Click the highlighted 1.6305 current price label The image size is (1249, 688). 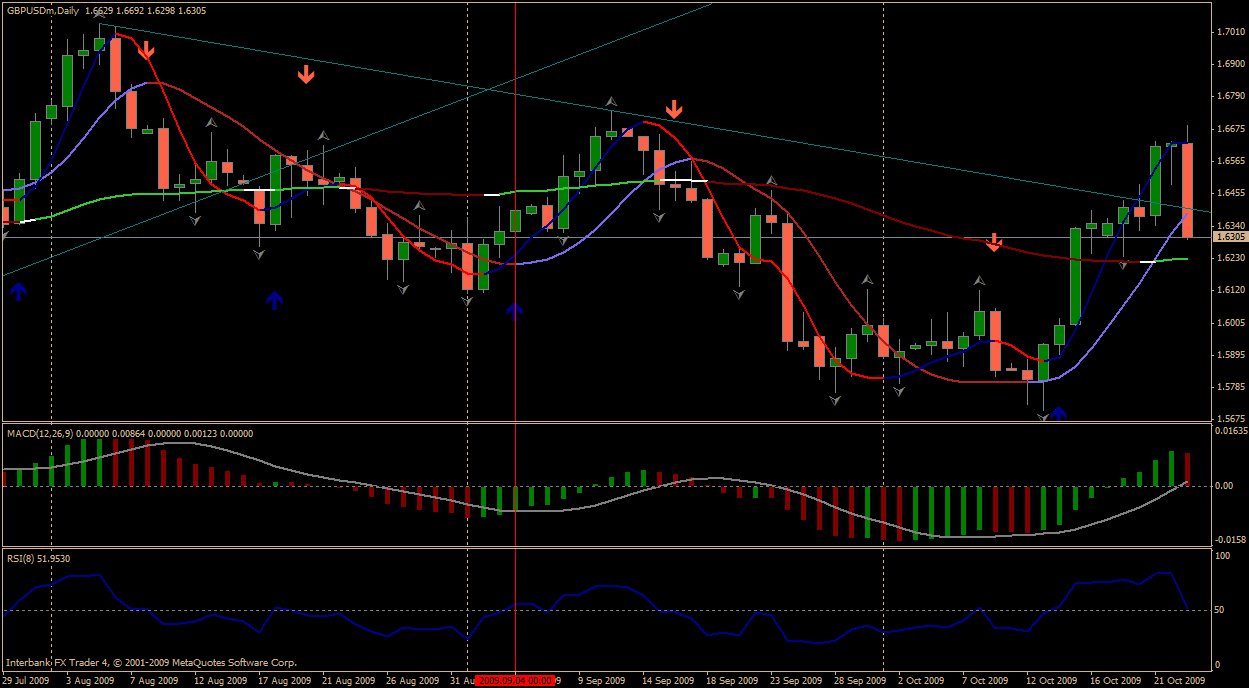[x=1228, y=237]
